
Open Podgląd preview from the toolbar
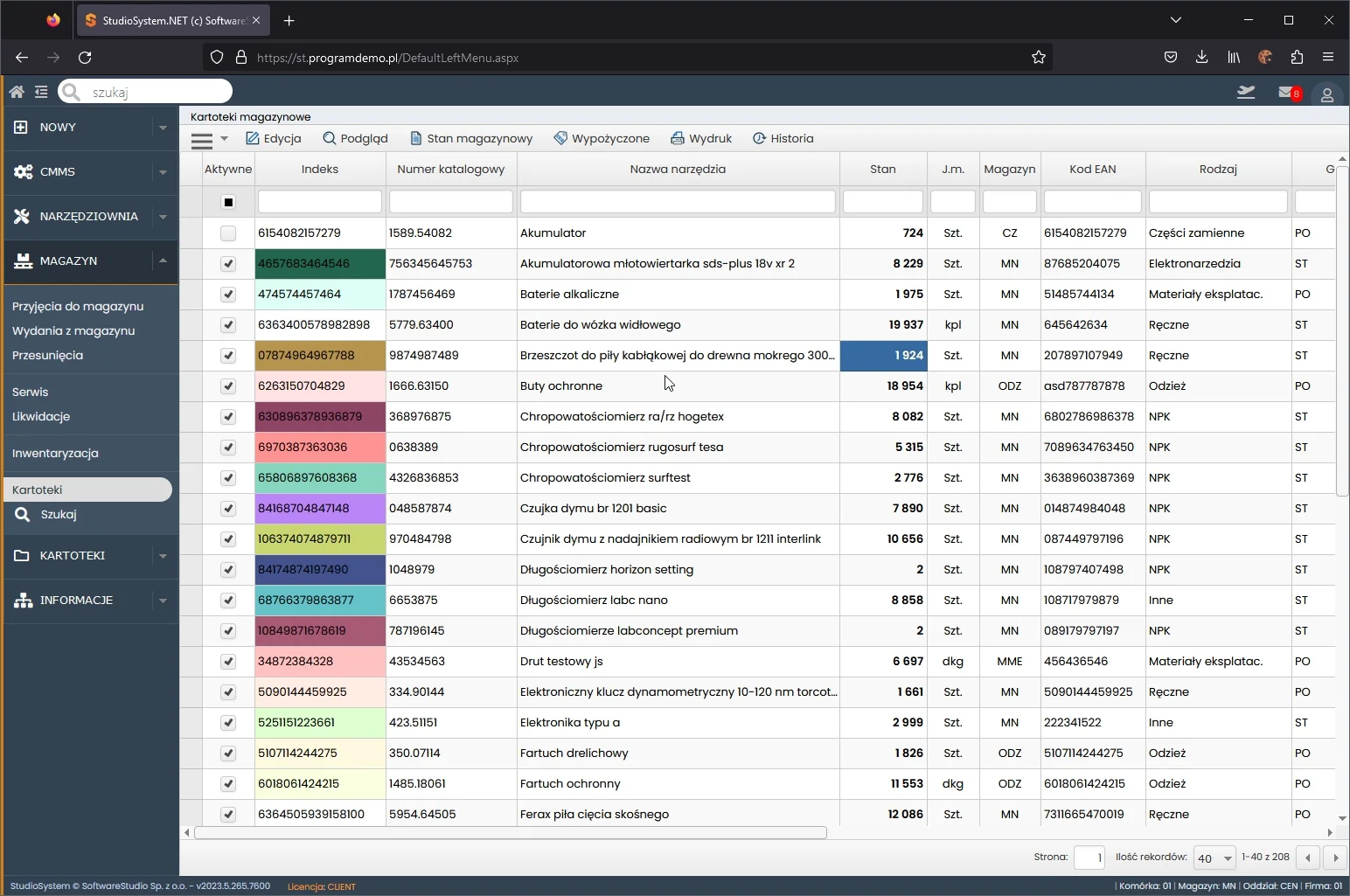click(355, 138)
